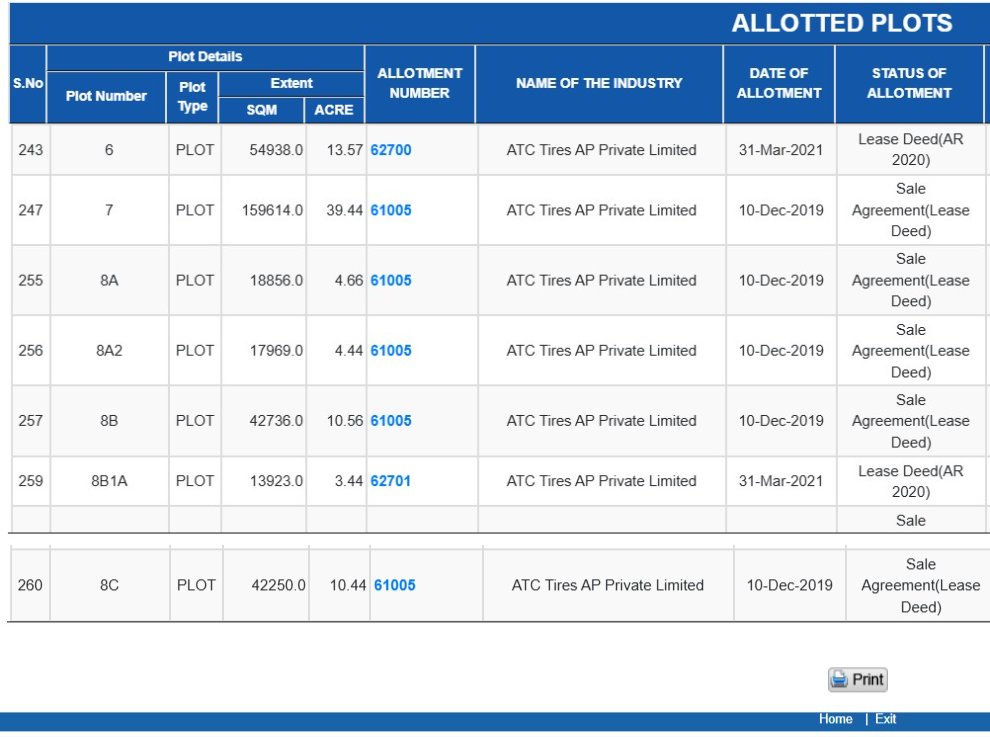Open allotment number 62701 link
Viewport: 990px width, 737px height.
pos(390,481)
